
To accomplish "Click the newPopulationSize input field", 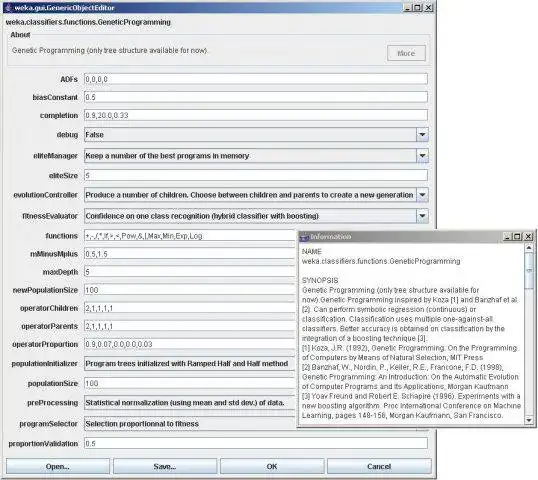I will pyautogui.click(x=189, y=290).
